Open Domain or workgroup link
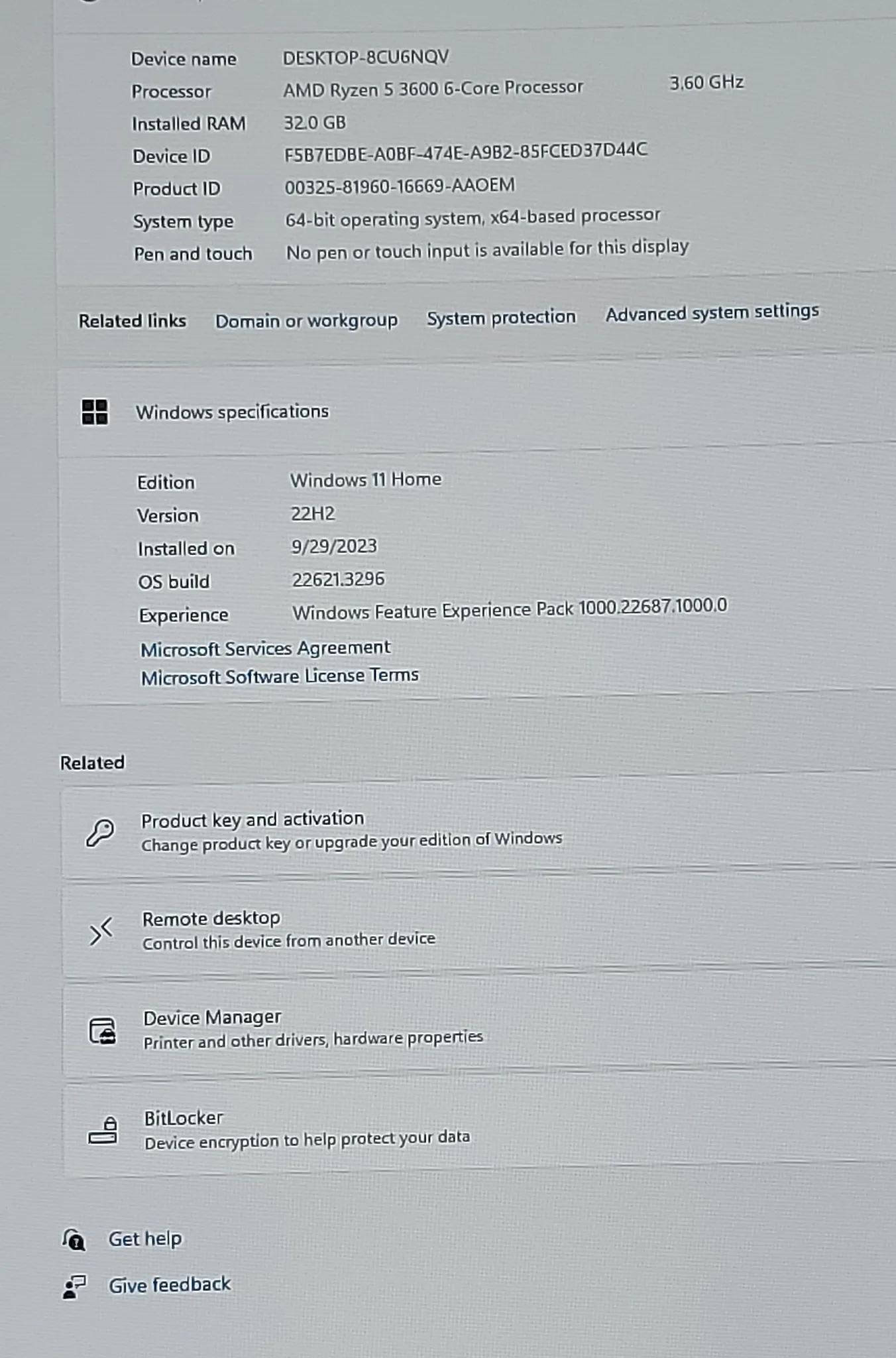 coord(306,321)
